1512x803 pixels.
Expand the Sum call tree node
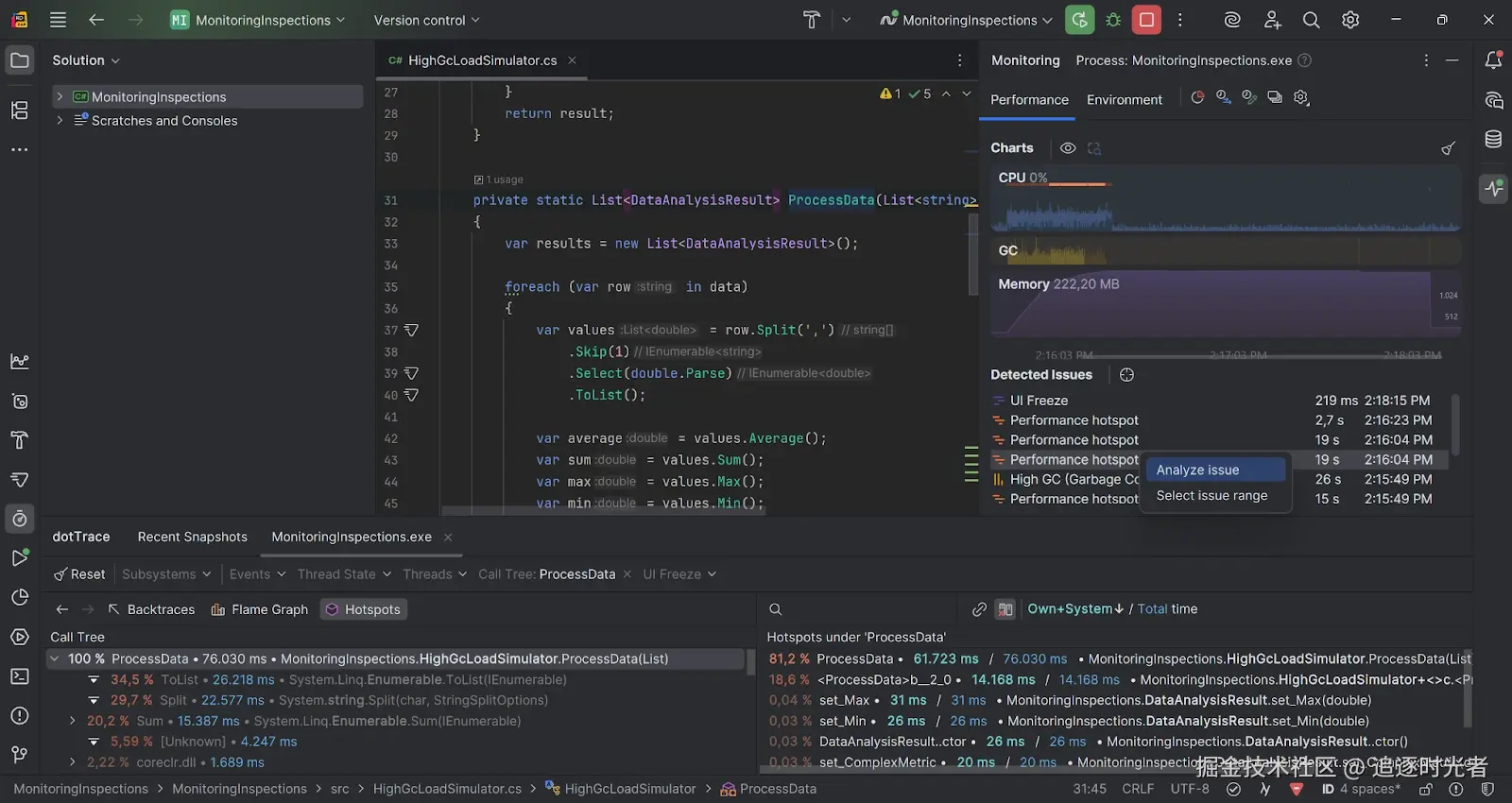(73, 721)
